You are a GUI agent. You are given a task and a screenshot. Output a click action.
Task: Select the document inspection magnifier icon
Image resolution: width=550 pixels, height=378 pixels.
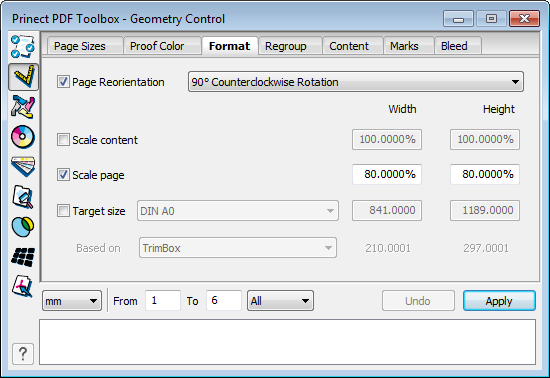(23, 197)
